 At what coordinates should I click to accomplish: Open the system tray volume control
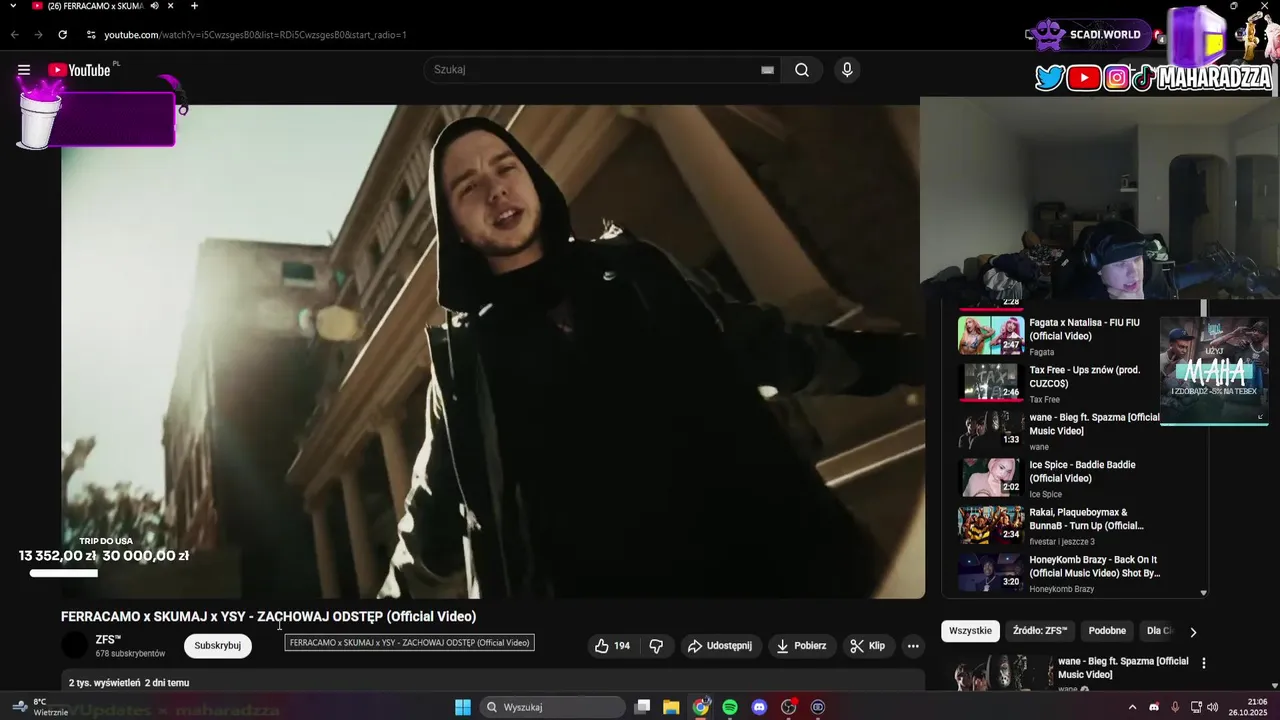point(1213,707)
